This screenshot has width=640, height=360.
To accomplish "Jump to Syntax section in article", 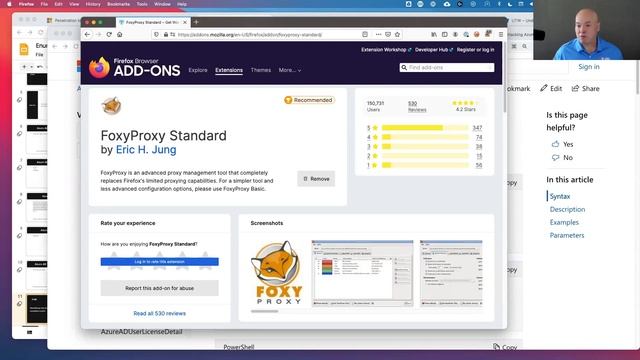I will 560,196.
